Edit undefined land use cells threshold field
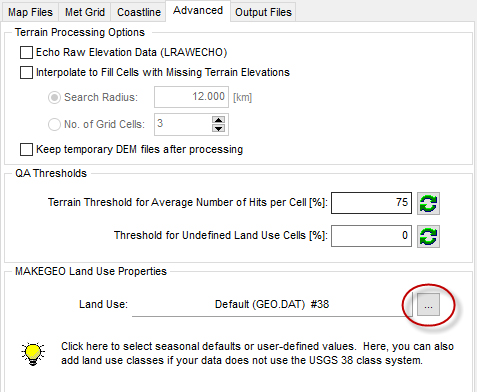Image resolution: width=477 pixels, height=392 pixels. tap(371, 236)
